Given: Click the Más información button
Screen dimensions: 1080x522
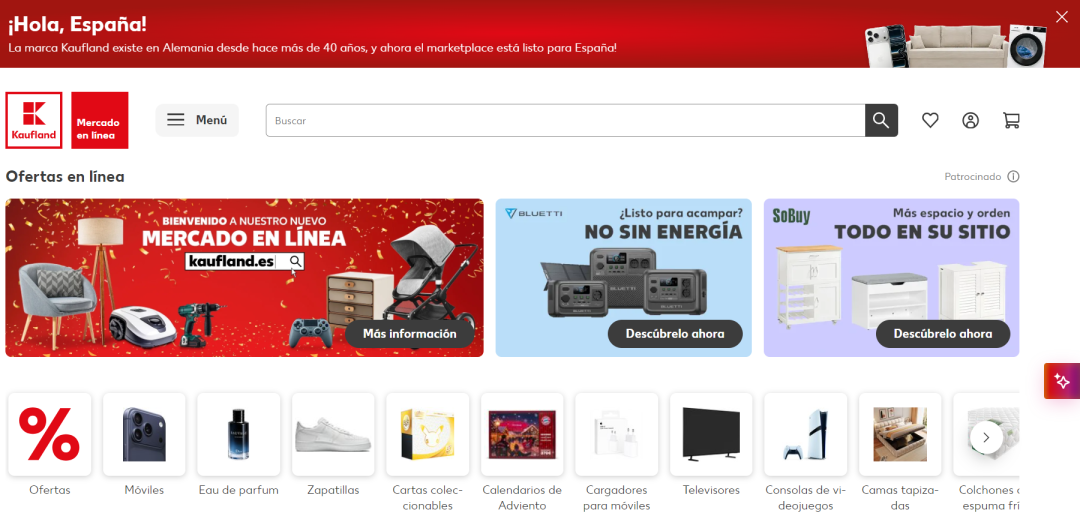Looking at the screenshot, I should pyautogui.click(x=410, y=334).
